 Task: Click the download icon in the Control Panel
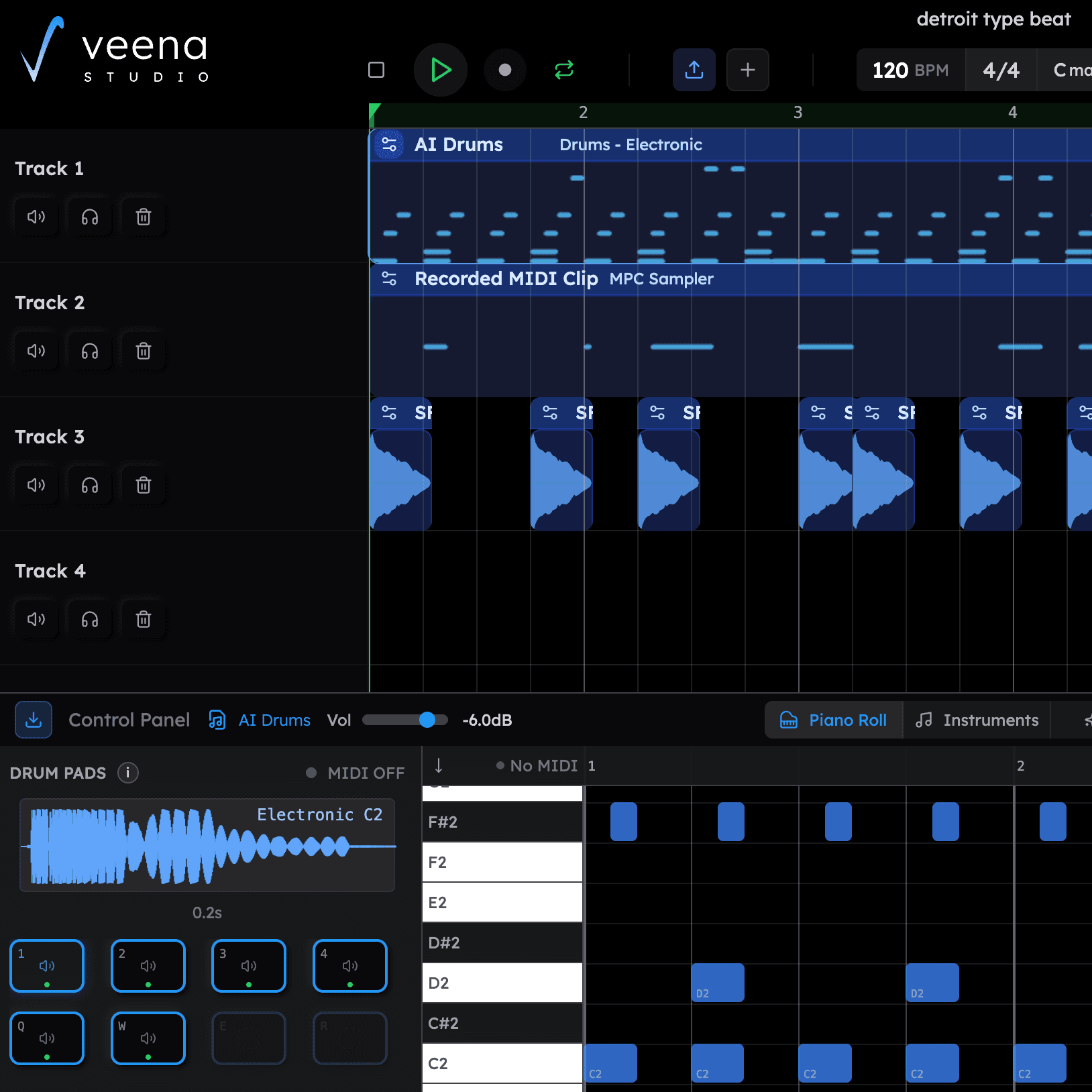point(33,719)
